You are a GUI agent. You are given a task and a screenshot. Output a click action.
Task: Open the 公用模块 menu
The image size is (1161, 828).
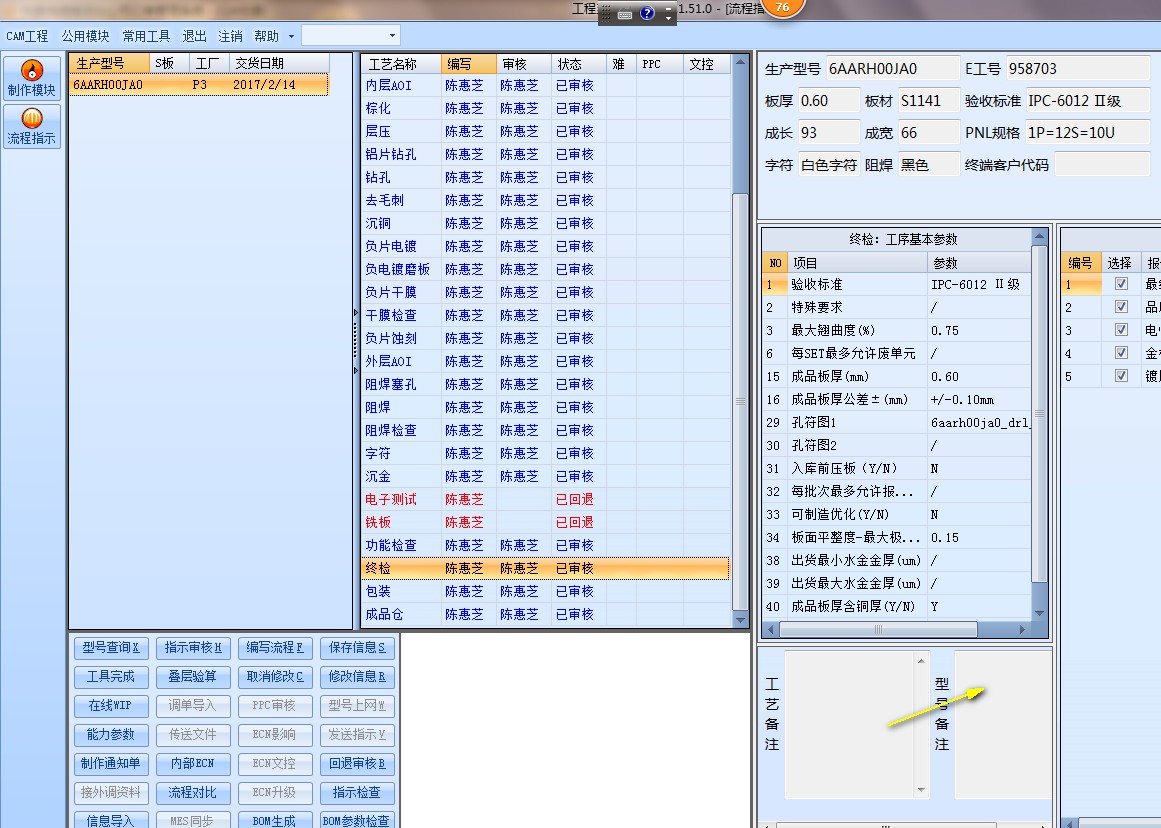coord(85,36)
